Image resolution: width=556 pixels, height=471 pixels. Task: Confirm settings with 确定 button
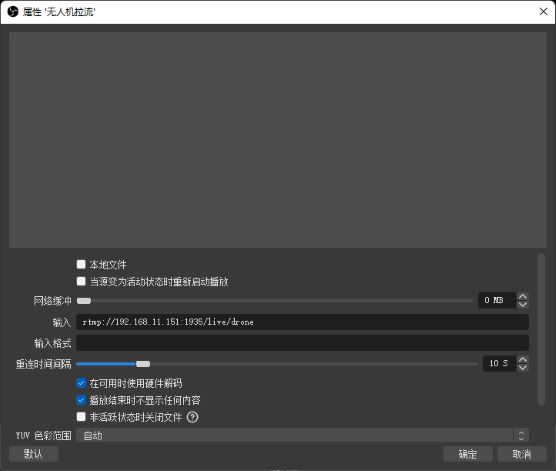tap(468, 454)
